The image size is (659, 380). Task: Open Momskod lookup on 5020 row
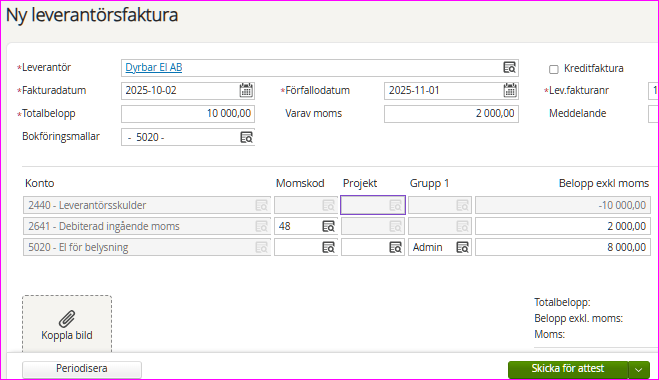pyautogui.click(x=328, y=247)
